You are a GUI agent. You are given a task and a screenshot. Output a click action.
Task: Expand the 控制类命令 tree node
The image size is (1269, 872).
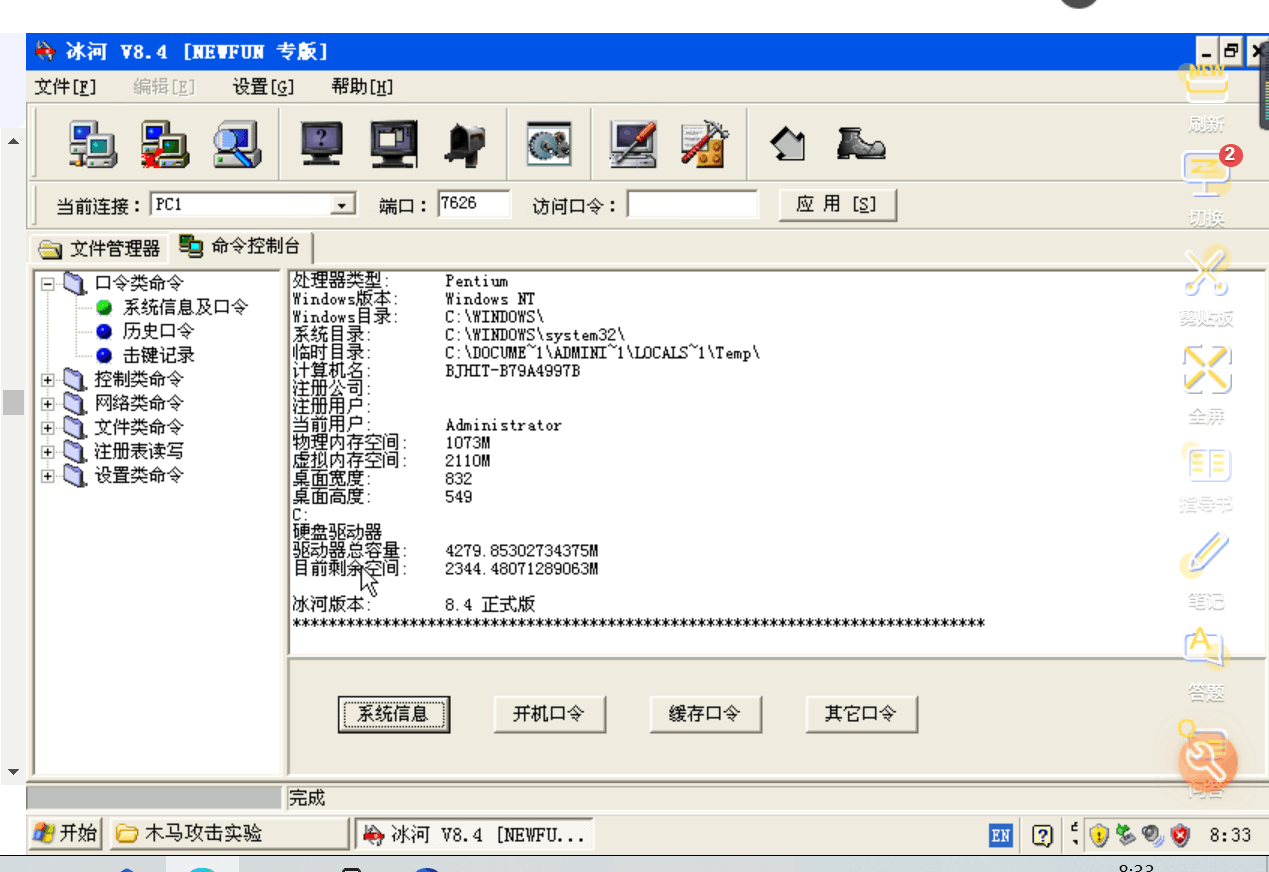pos(48,380)
